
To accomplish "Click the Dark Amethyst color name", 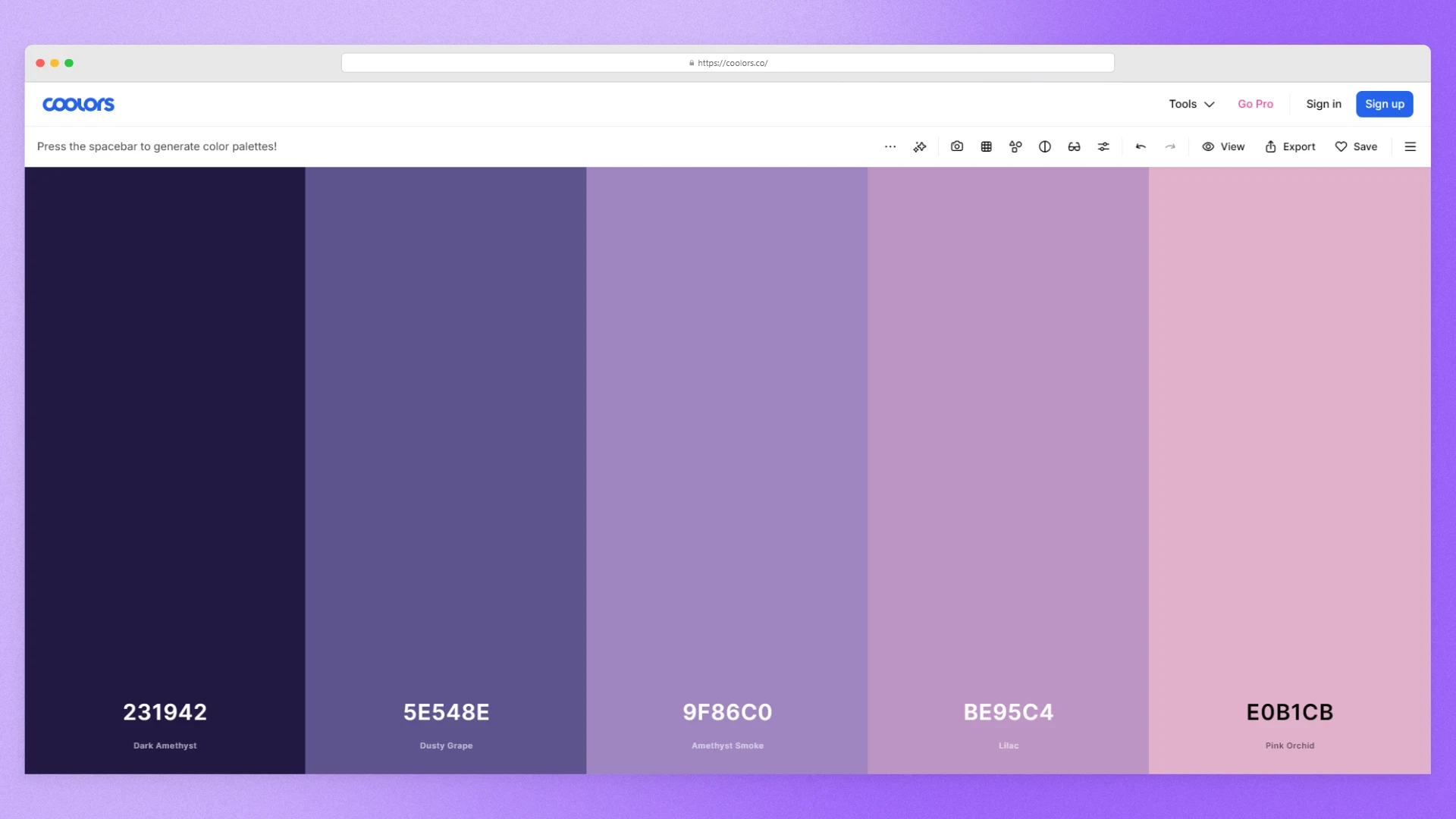I will [165, 745].
